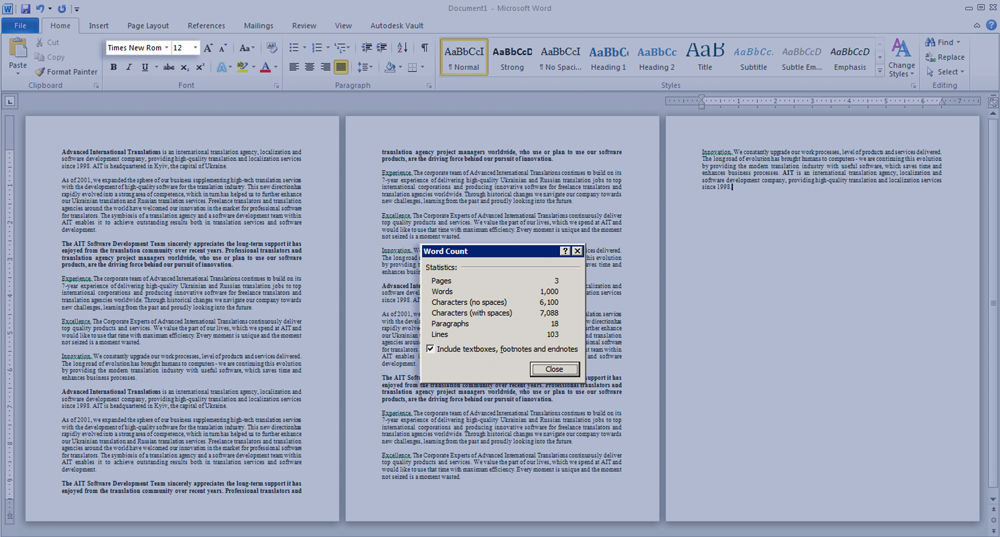Toggle justify alignment

pos(341,67)
